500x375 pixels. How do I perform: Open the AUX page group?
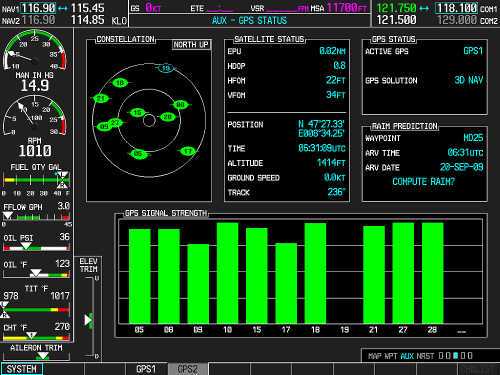pos(407,356)
